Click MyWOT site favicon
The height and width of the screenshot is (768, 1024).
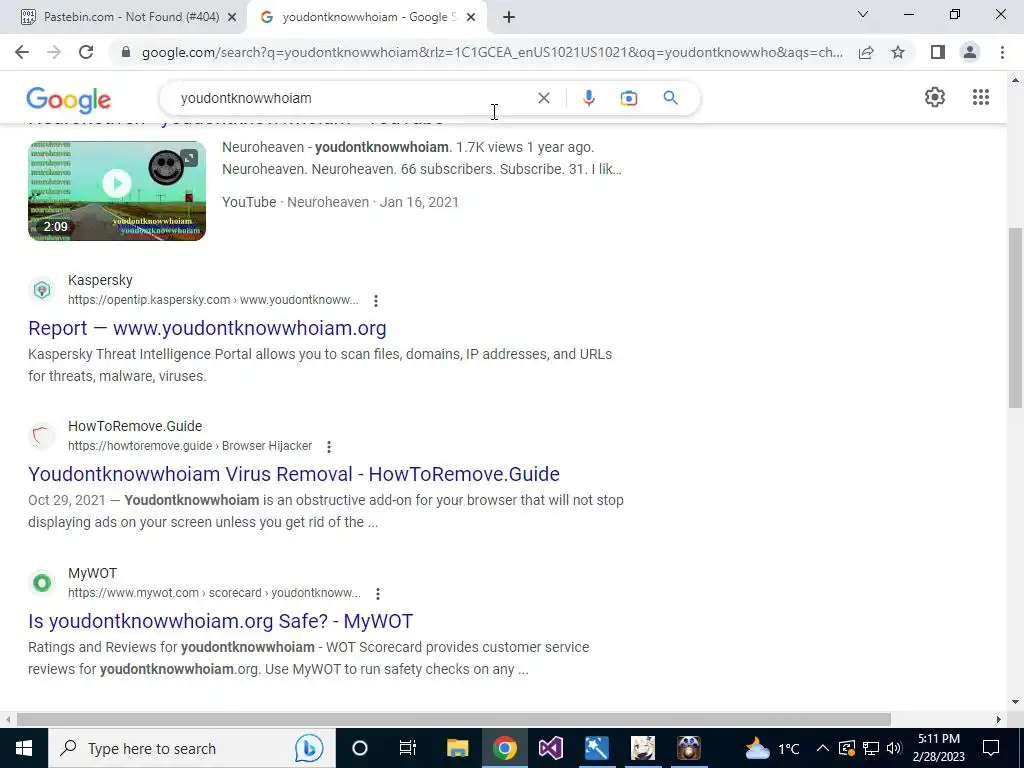(x=42, y=583)
